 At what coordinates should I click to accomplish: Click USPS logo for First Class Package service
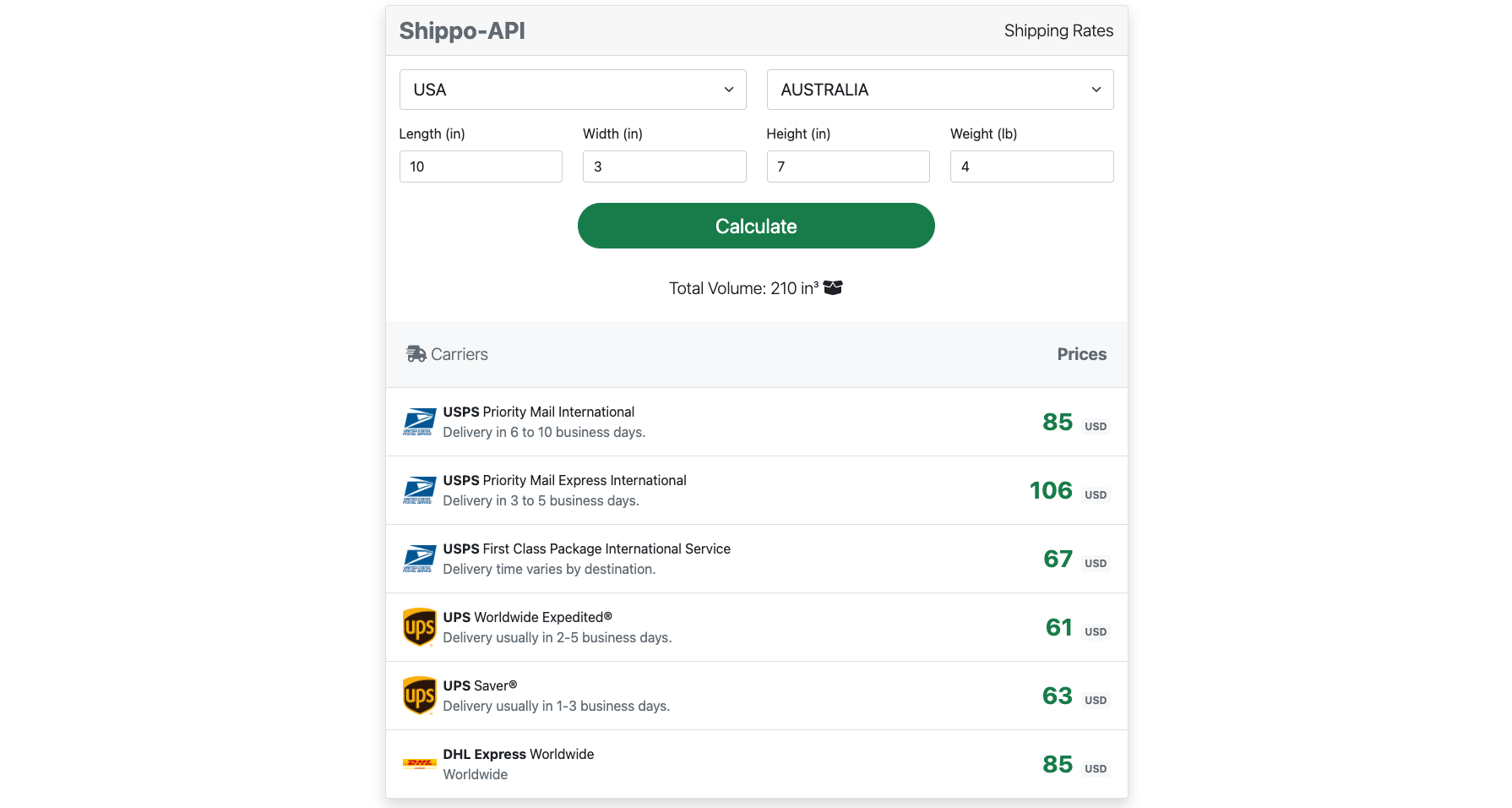419,559
